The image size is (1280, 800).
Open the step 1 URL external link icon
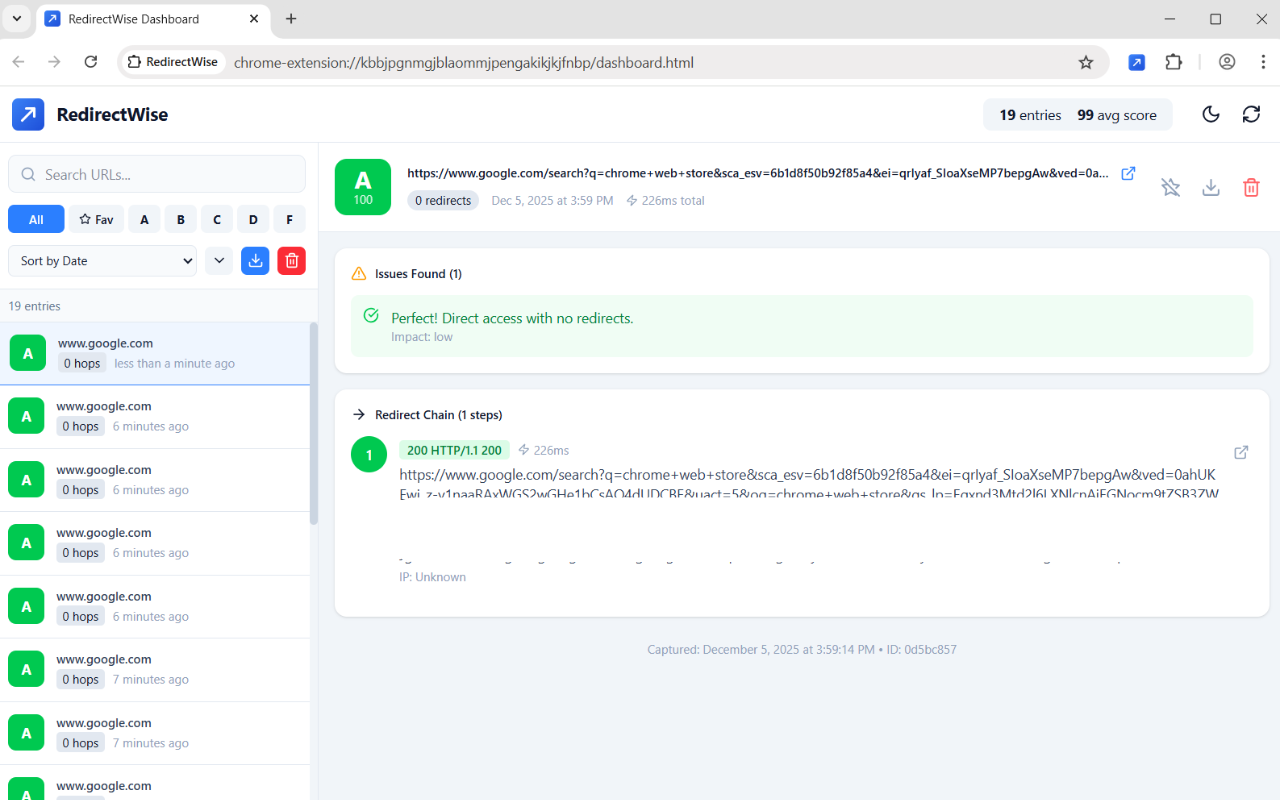point(1241,452)
